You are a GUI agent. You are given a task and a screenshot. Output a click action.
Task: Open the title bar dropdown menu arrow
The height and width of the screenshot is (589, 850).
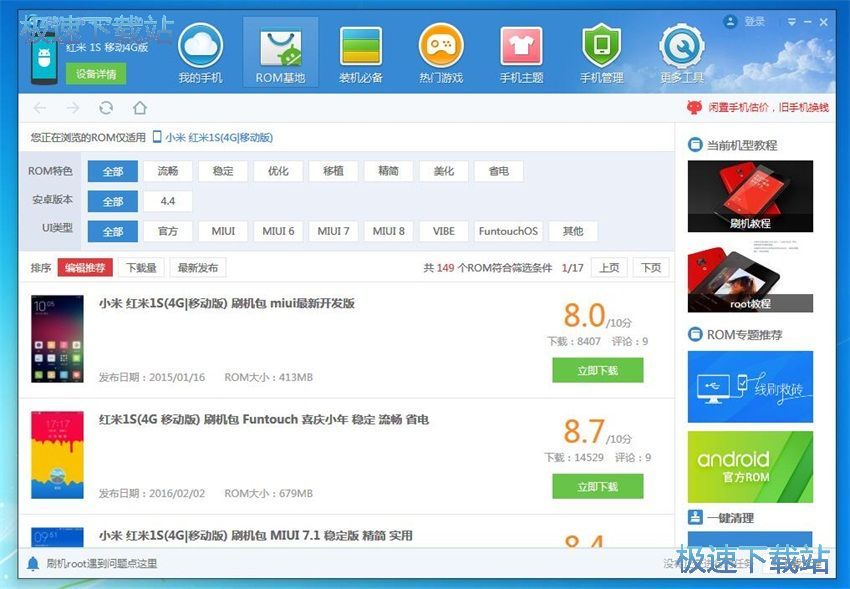click(791, 22)
